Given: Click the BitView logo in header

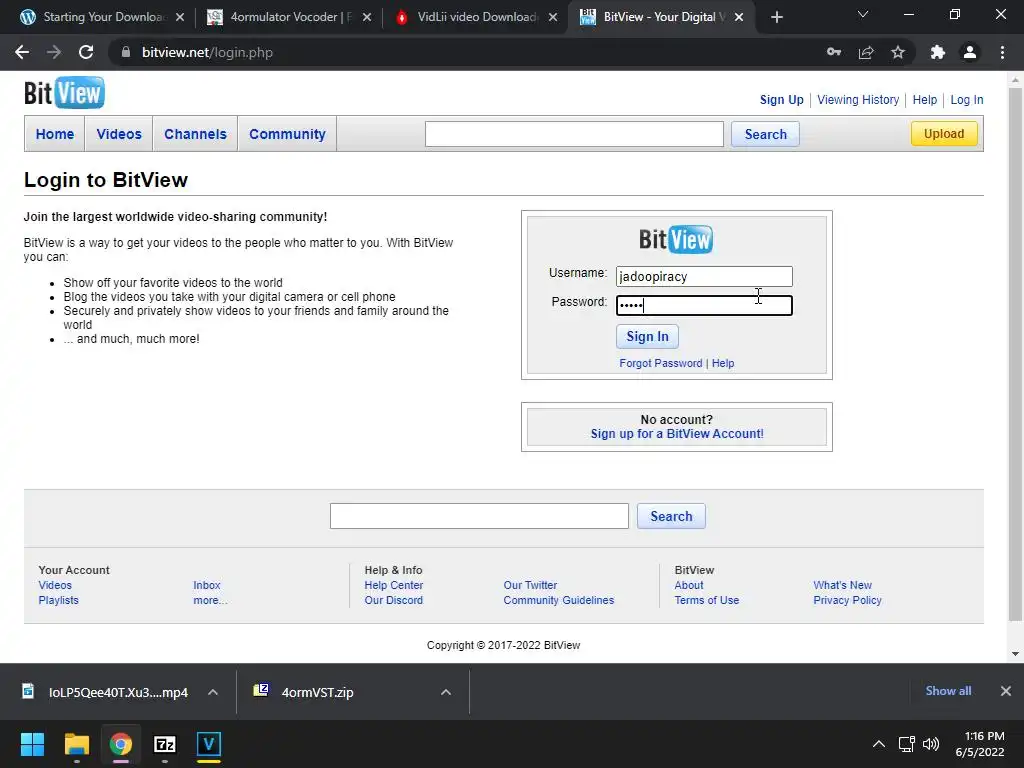Looking at the screenshot, I should click(64, 93).
